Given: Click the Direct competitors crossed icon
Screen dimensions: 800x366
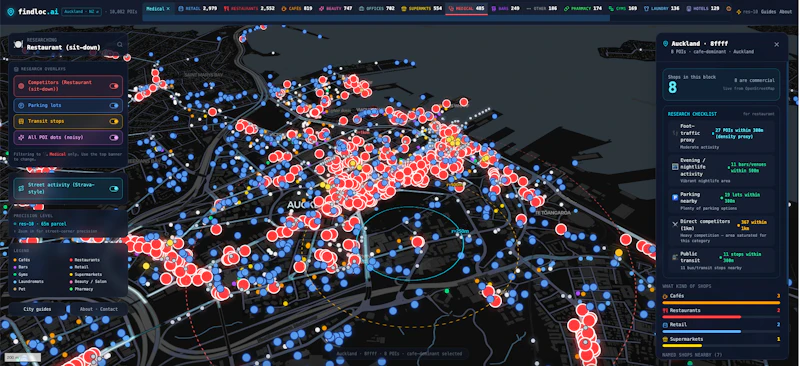Looking at the screenshot, I should 674,224.
